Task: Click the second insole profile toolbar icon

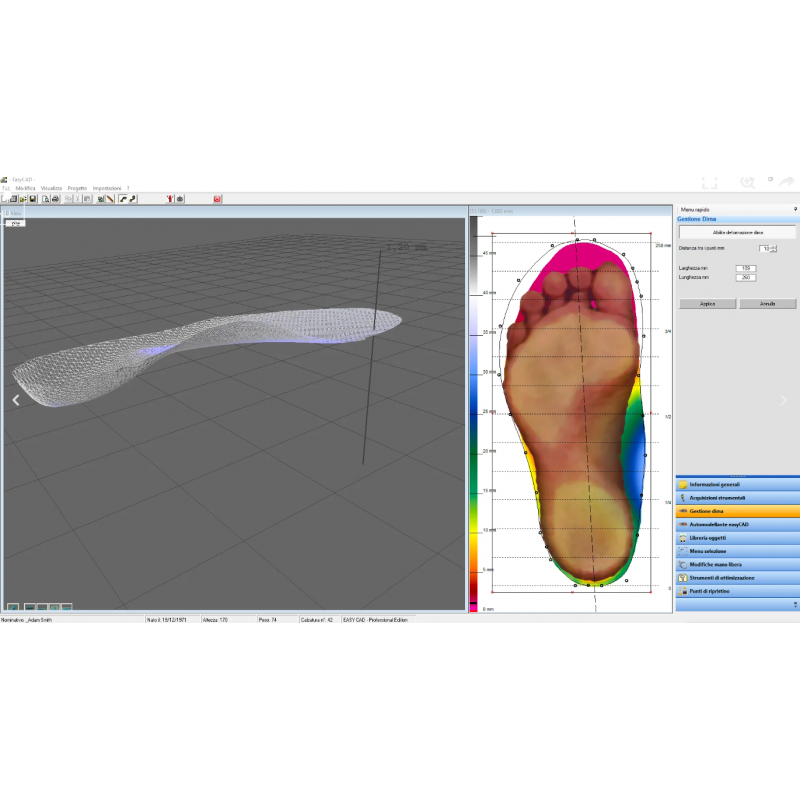Action: (x=133, y=199)
